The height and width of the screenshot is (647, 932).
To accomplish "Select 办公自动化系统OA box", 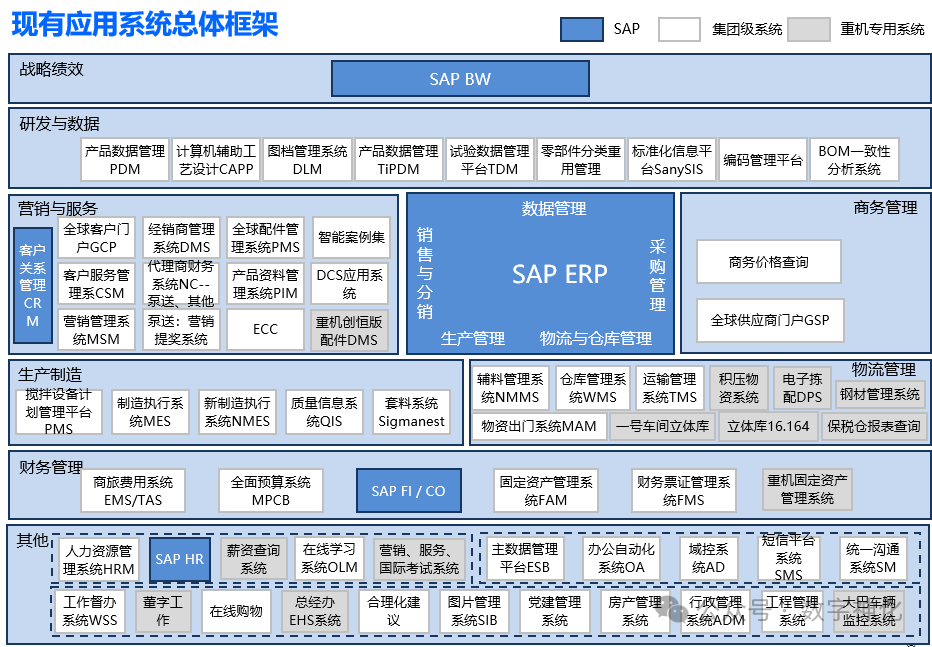I will tap(621, 558).
